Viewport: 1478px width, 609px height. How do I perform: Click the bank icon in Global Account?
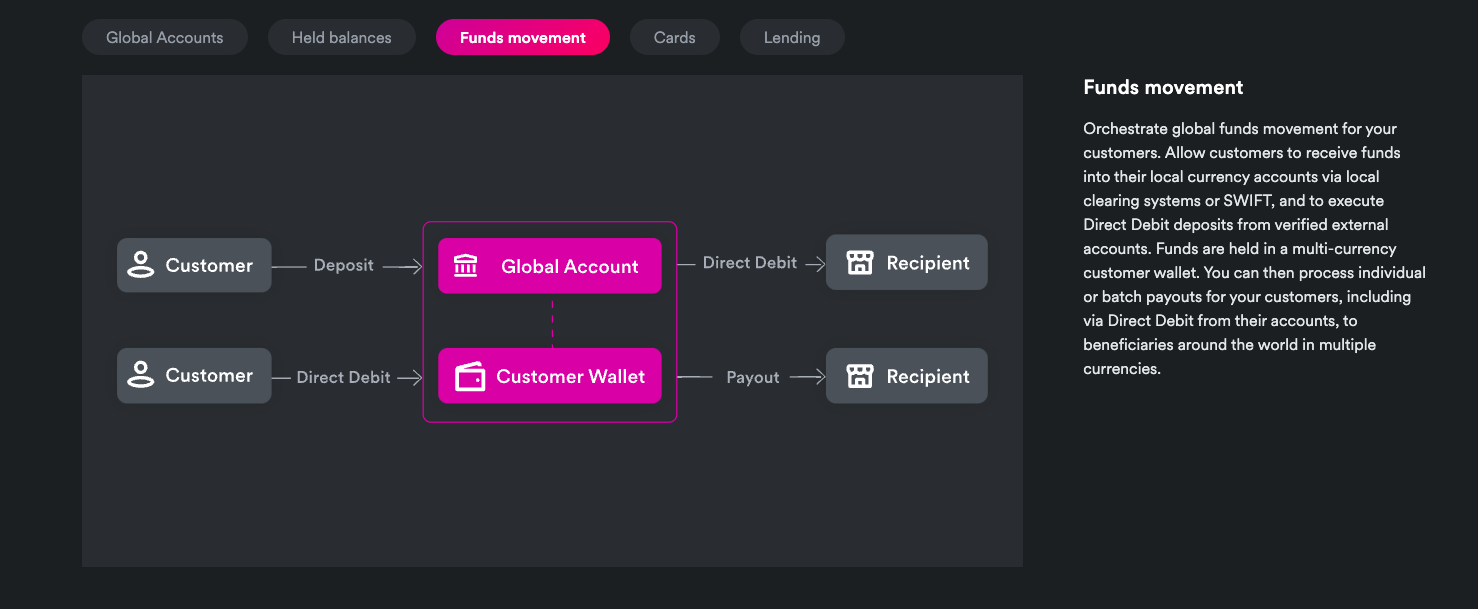pos(466,266)
